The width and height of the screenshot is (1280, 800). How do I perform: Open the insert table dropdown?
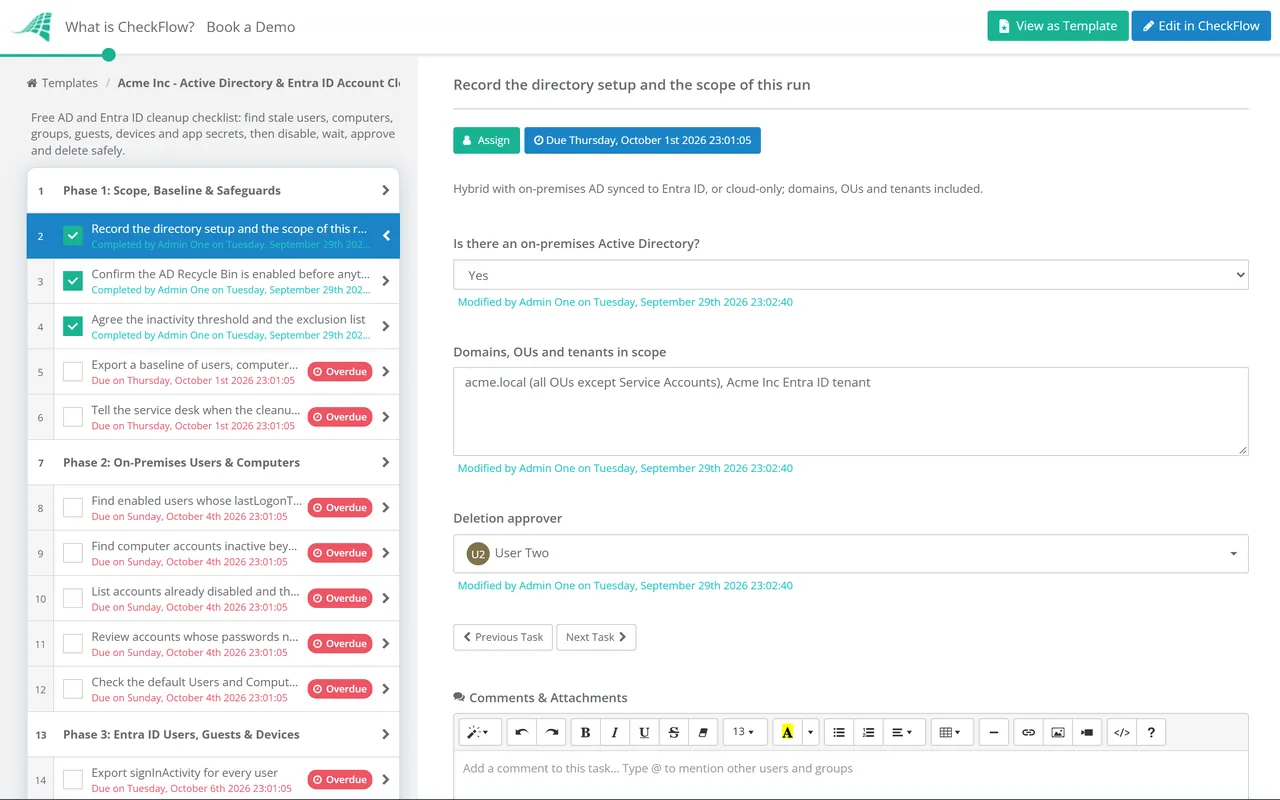pos(951,732)
